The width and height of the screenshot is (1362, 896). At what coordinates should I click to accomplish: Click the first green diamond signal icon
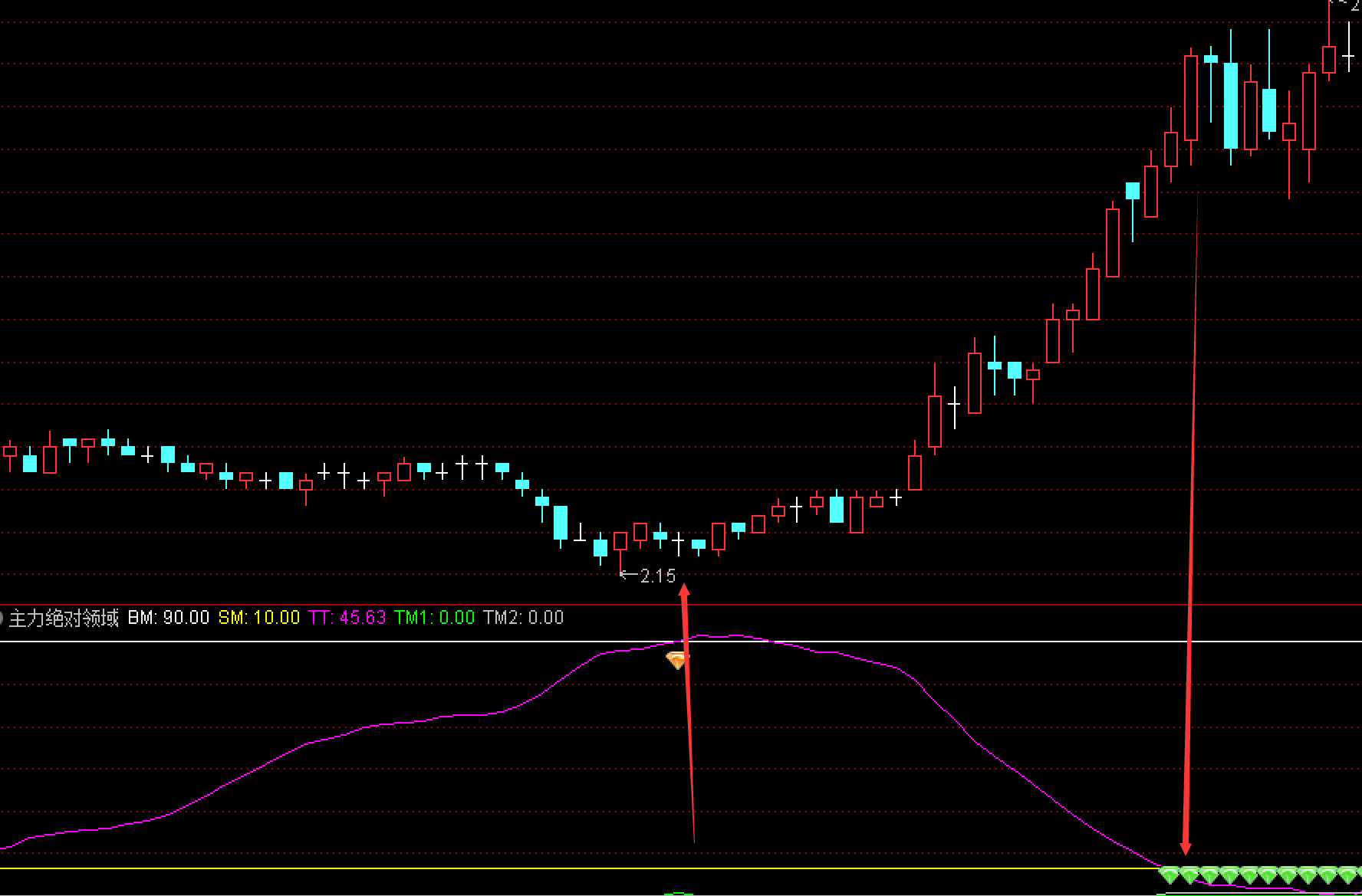tap(1169, 875)
